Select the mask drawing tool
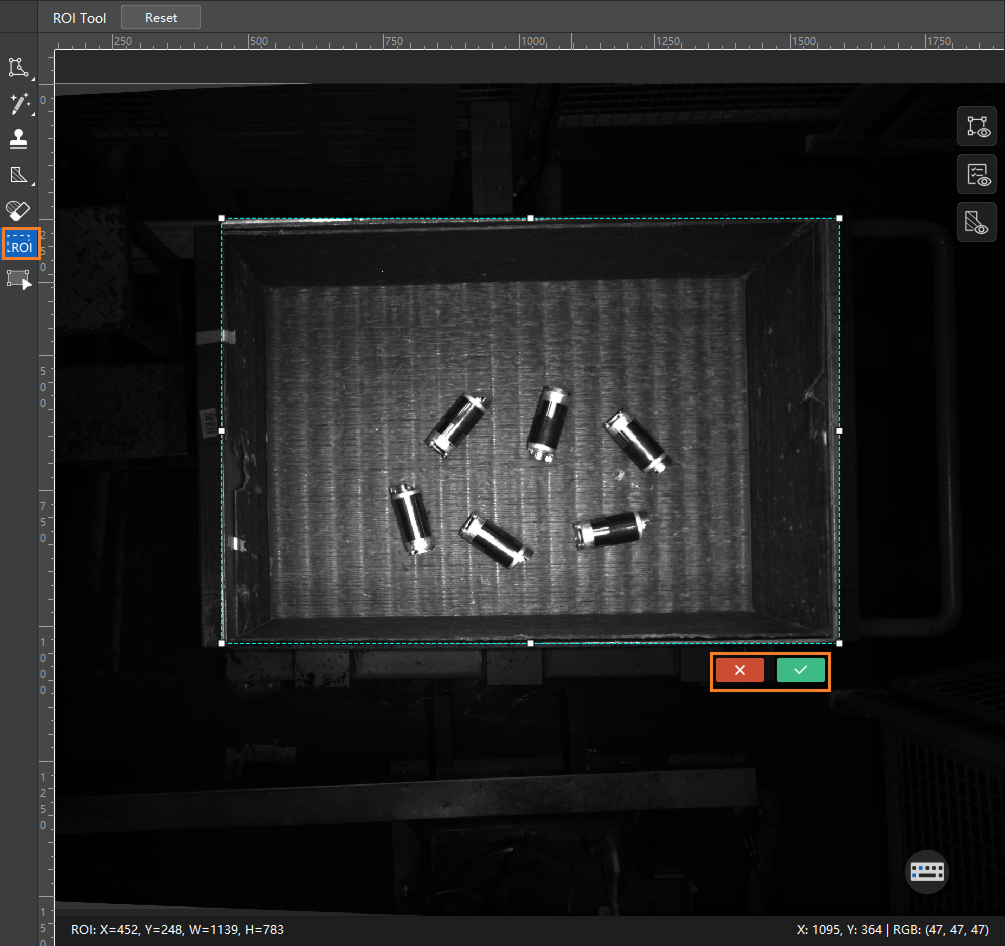This screenshot has width=1005, height=946. pos(19,174)
